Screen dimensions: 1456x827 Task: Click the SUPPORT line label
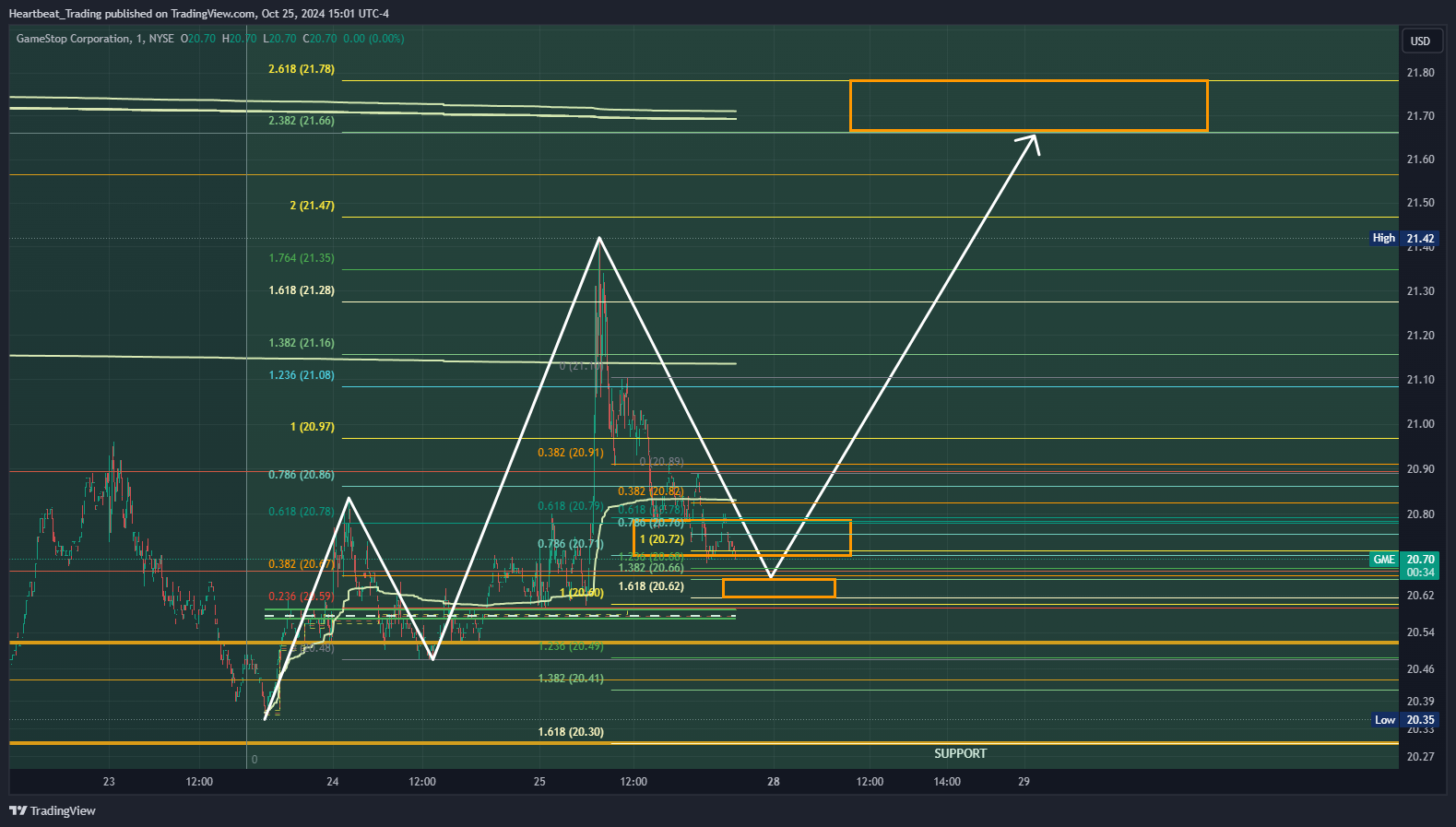coord(960,754)
